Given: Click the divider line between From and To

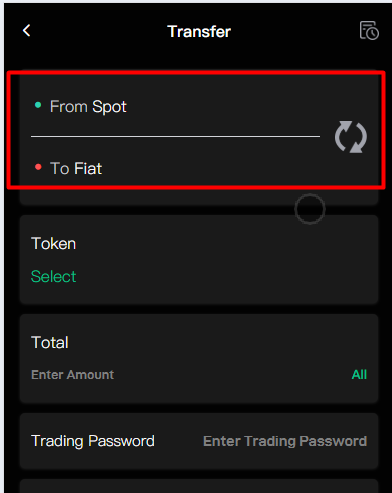Looking at the screenshot, I should click(175, 136).
